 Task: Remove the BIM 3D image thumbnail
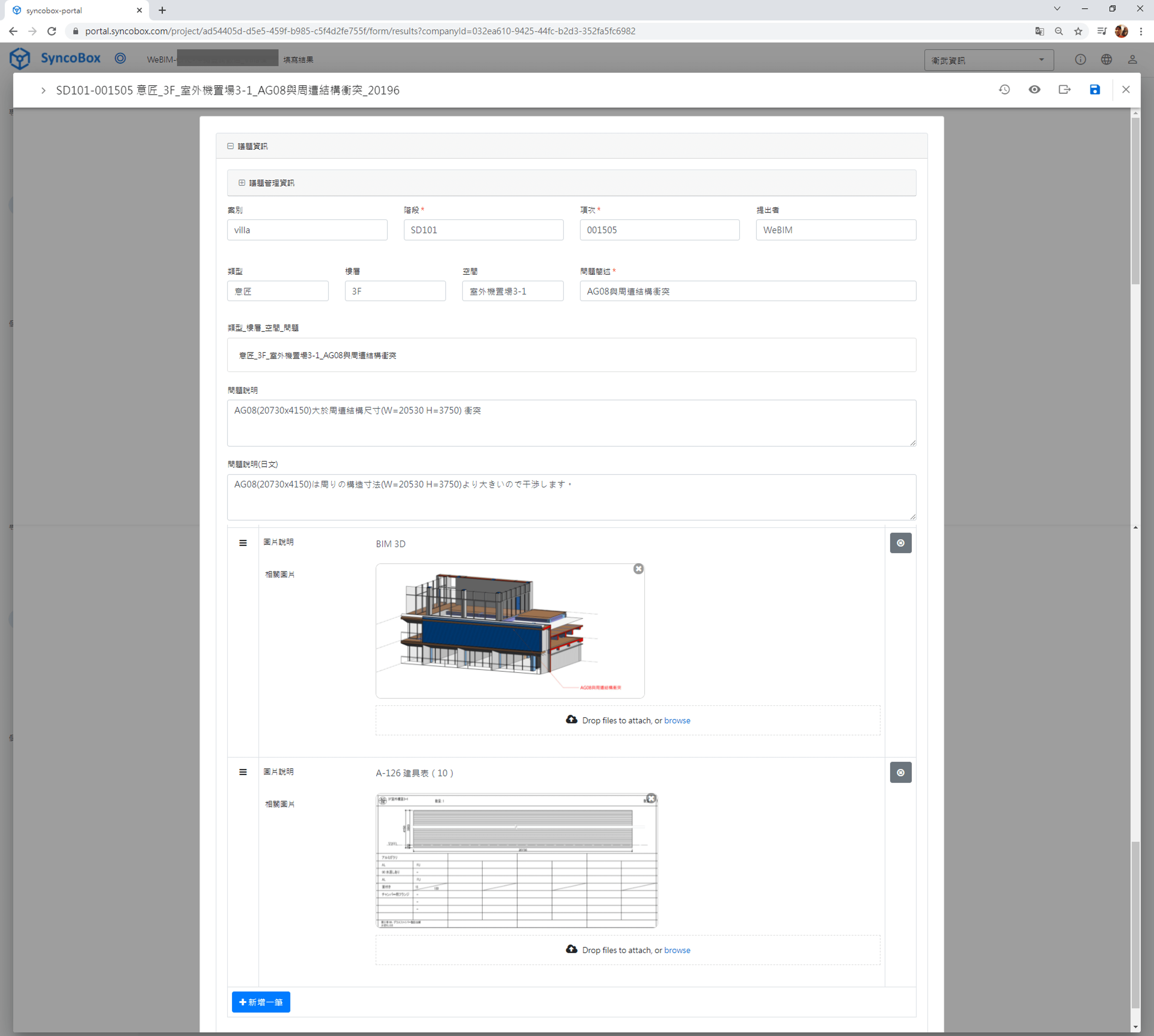click(x=638, y=569)
